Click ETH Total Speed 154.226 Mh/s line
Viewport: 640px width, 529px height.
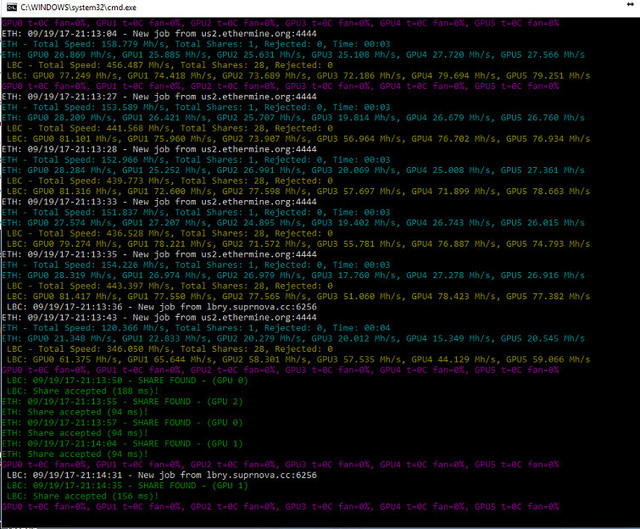196,265
